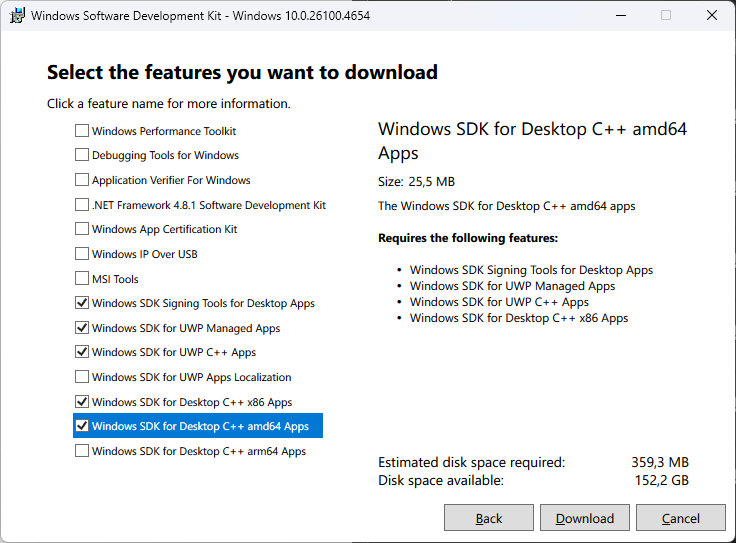Open the installer icon in title bar

(x=17, y=15)
